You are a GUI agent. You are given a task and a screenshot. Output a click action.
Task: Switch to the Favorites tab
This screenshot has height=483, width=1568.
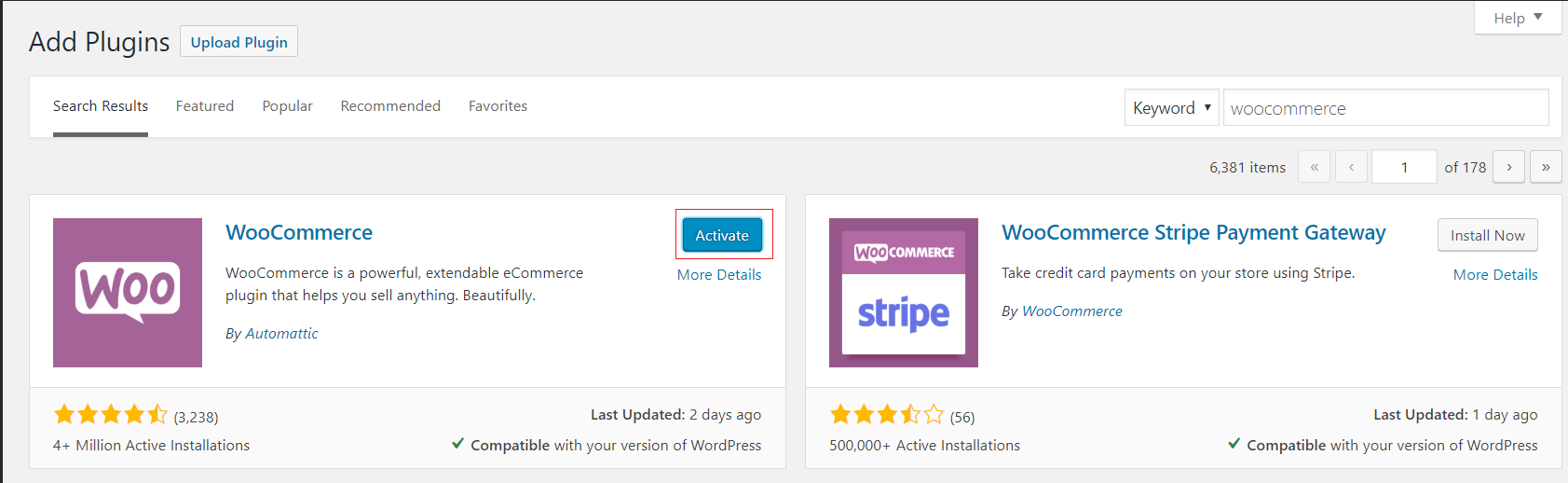(x=498, y=106)
